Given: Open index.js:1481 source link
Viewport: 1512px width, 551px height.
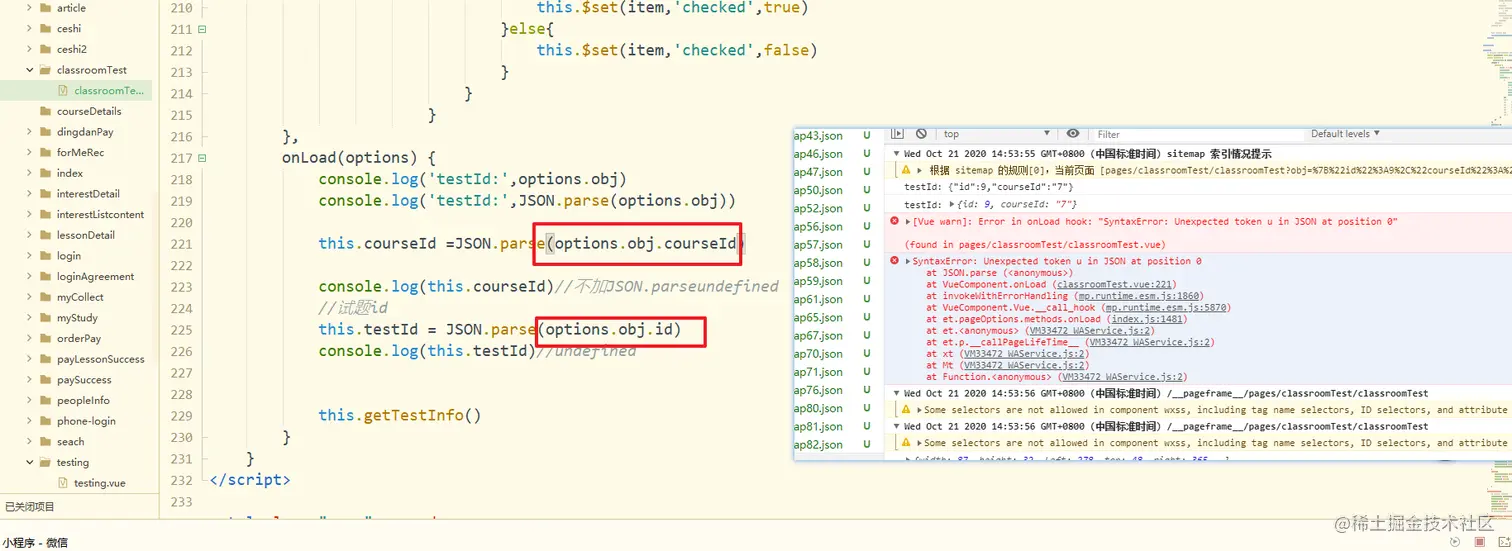Looking at the screenshot, I should (1148, 319).
